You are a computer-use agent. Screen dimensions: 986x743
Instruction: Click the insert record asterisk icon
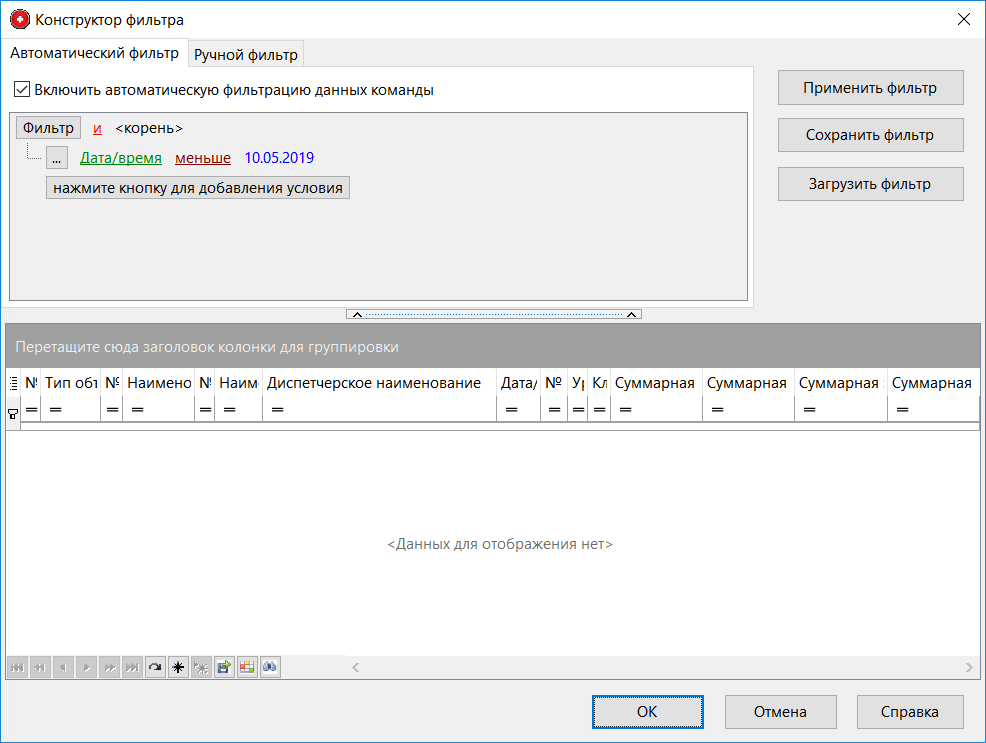[x=178, y=667]
